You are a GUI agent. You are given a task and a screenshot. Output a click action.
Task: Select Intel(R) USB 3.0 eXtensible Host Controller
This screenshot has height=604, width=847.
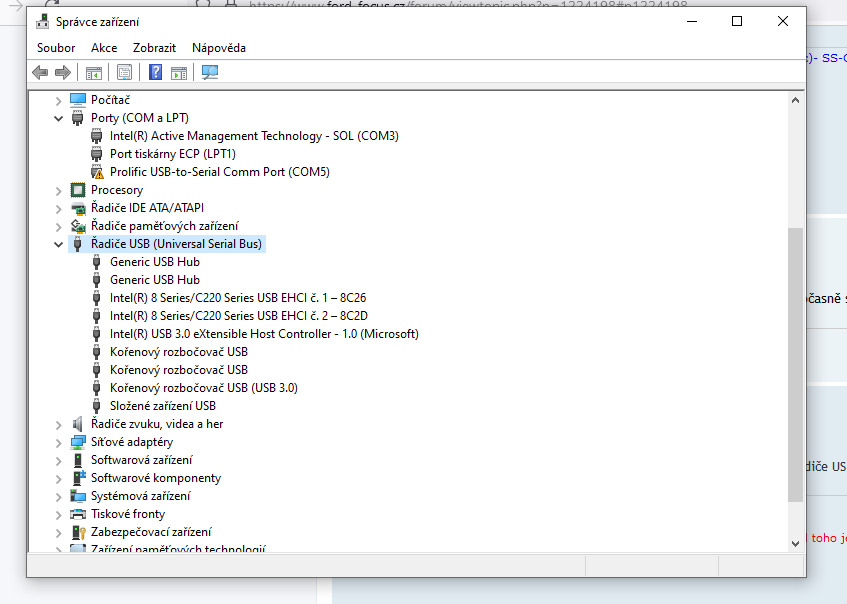pos(264,334)
